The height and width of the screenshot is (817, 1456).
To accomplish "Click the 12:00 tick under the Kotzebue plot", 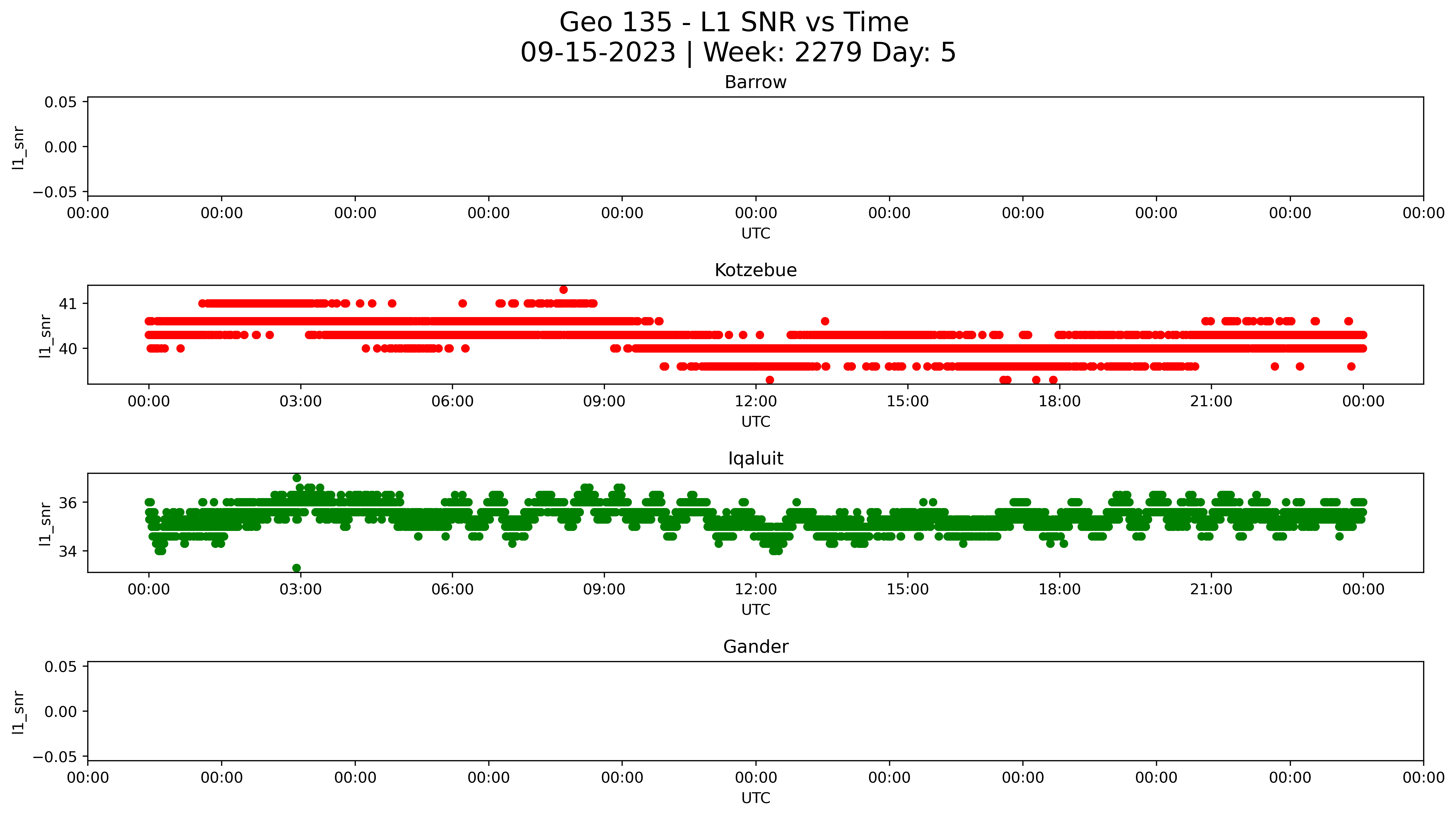I will [x=756, y=401].
